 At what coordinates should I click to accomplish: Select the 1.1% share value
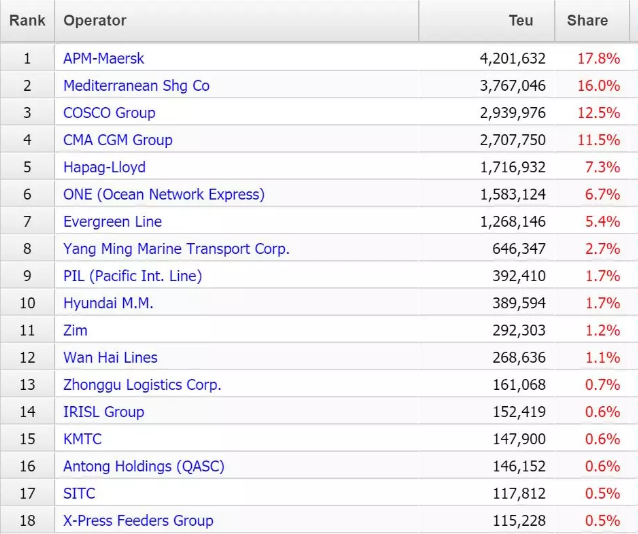[603, 357]
